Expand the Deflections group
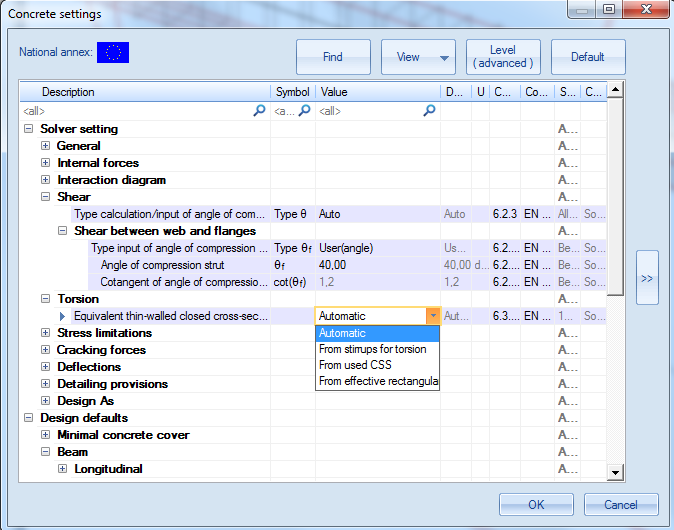The width and height of the screenshot is (674, 530). point(45,367)
